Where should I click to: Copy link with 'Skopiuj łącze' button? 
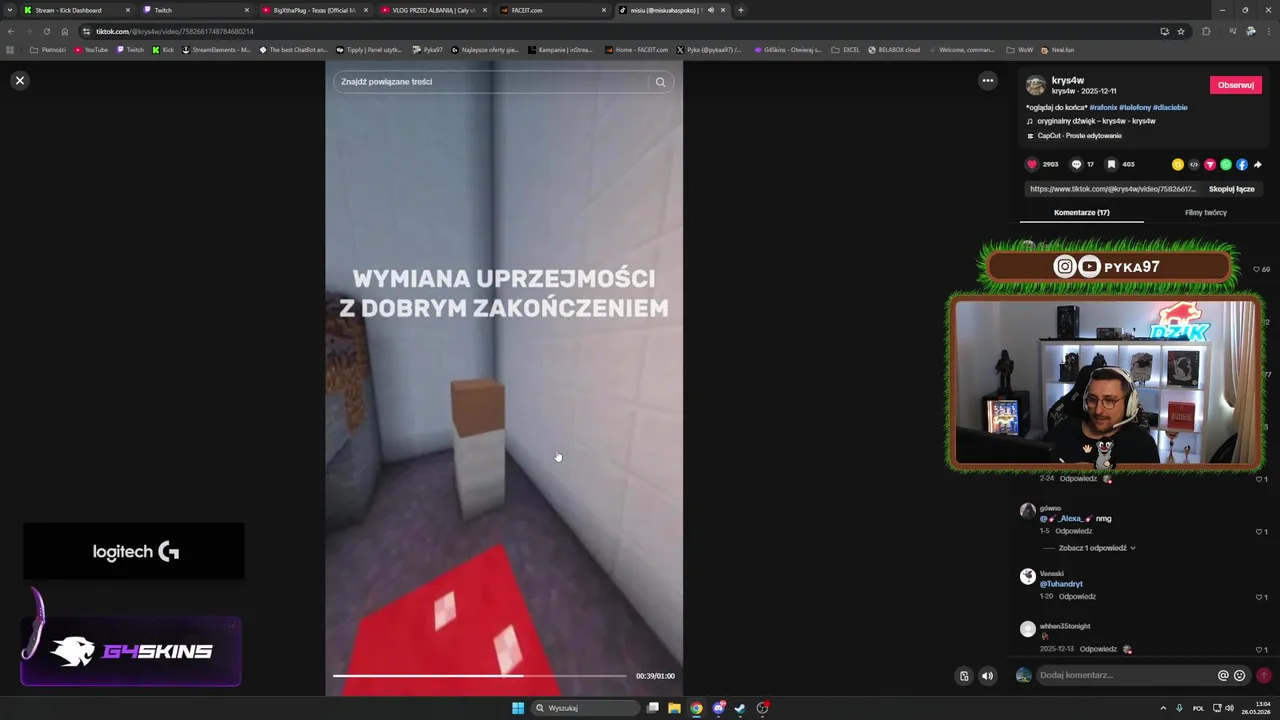pos(1231,189)
